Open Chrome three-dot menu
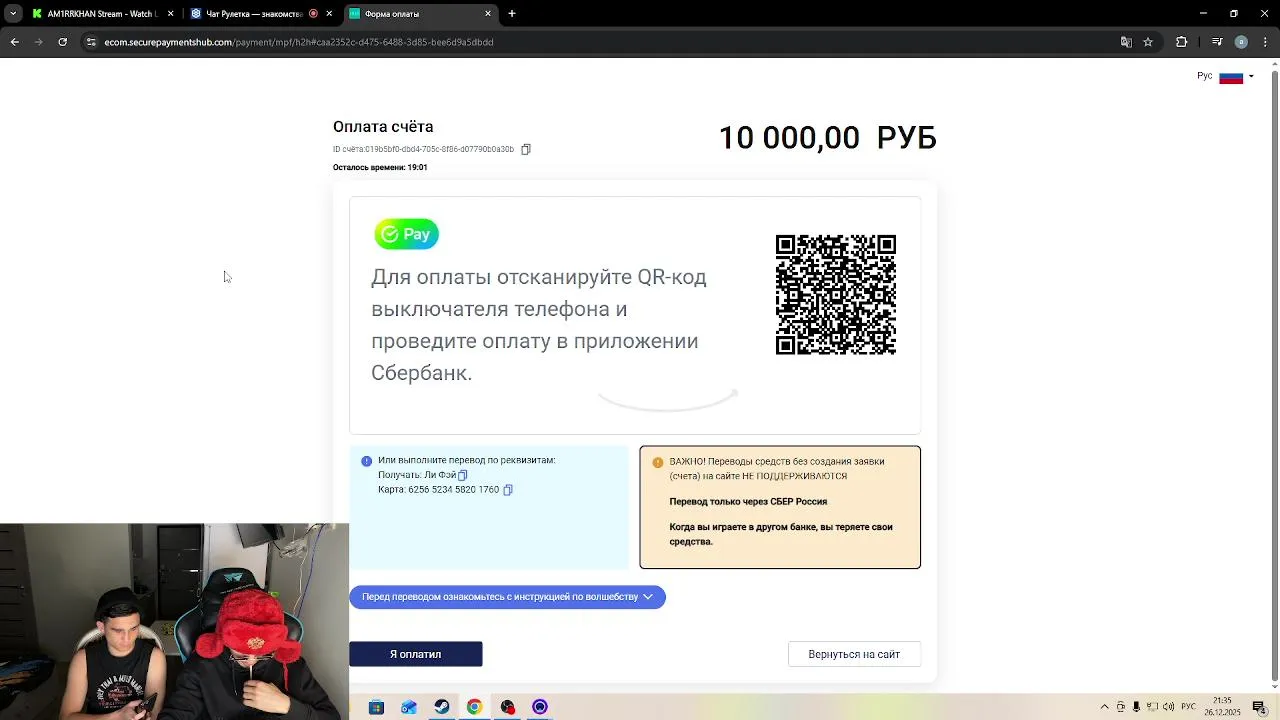Screen dimensions: 1280x720 [1264, 42]
